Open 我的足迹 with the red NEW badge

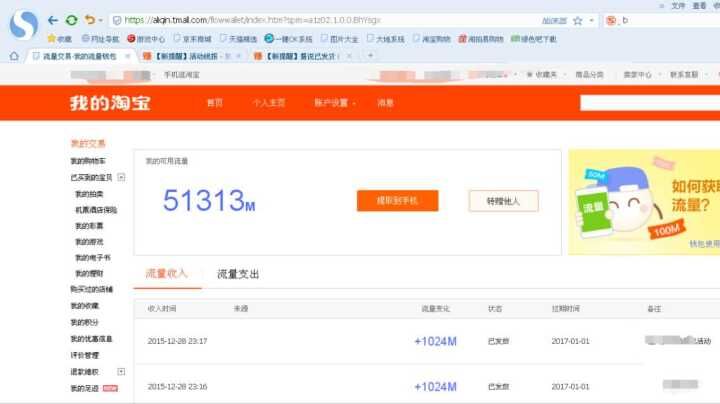pos(94,388)
